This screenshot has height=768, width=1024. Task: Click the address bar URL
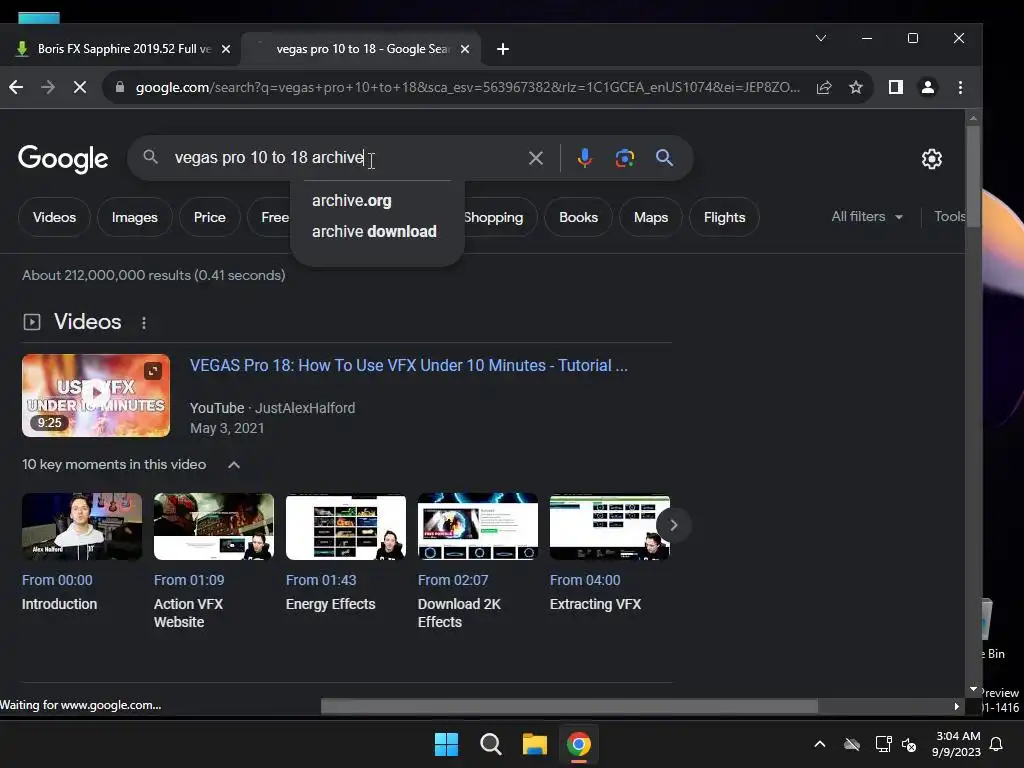(x=468, y=87)
